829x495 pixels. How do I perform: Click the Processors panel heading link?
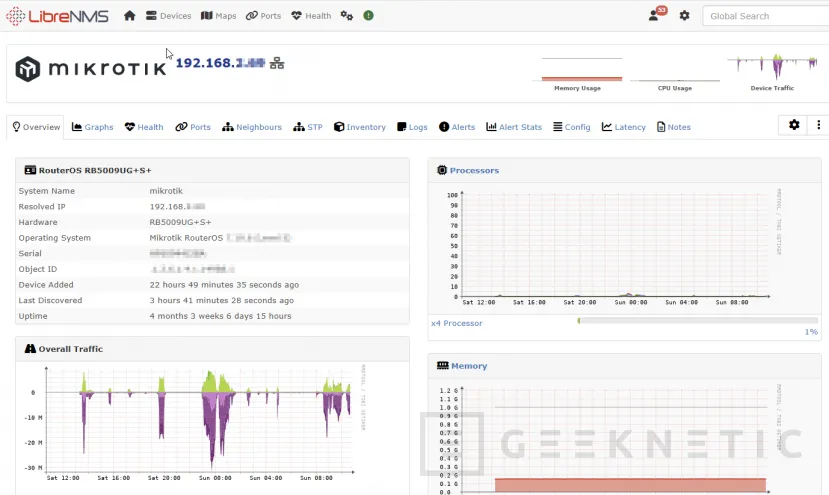[x=474, y=170]
